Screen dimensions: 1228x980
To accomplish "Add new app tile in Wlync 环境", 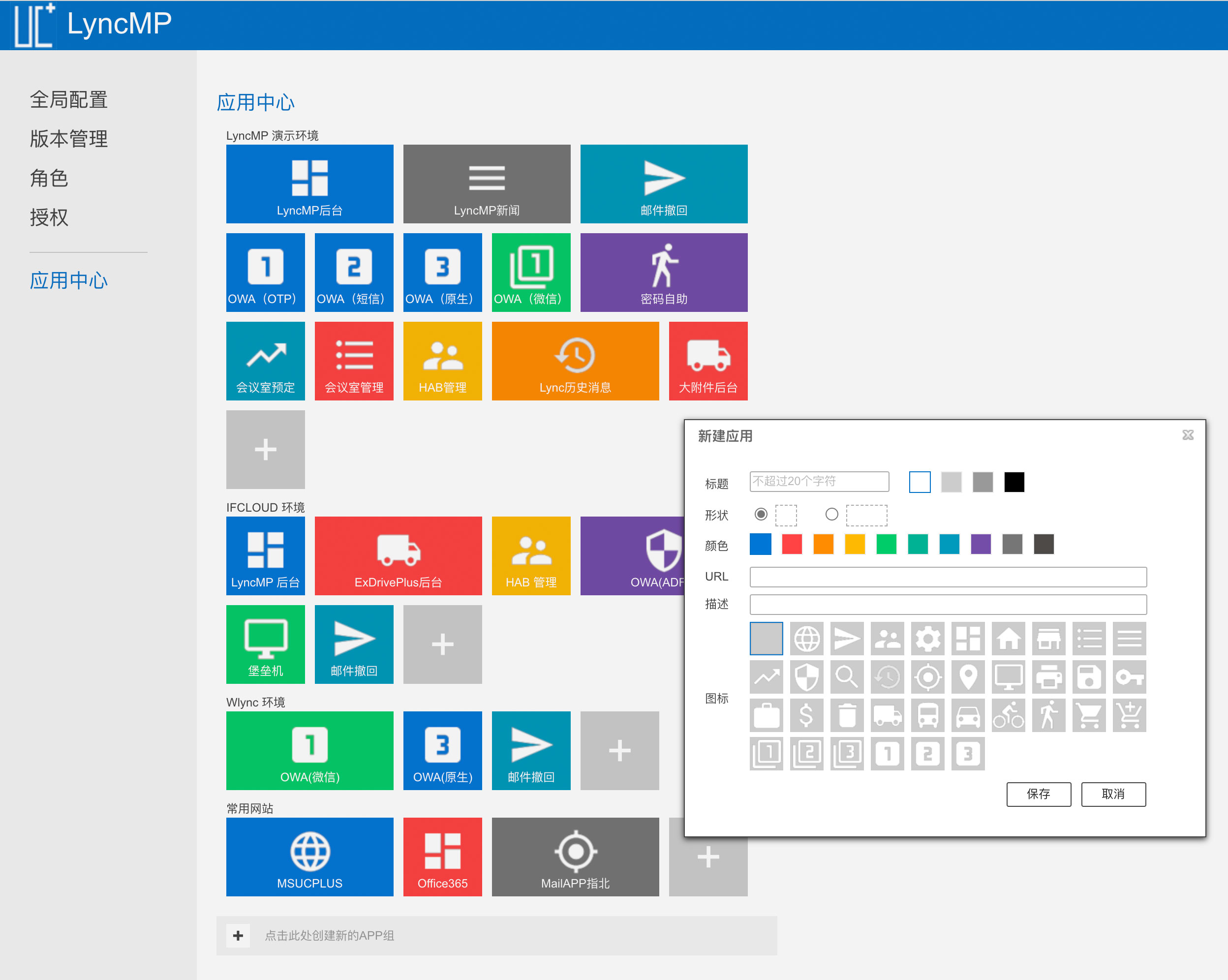I will pos(620,751).
